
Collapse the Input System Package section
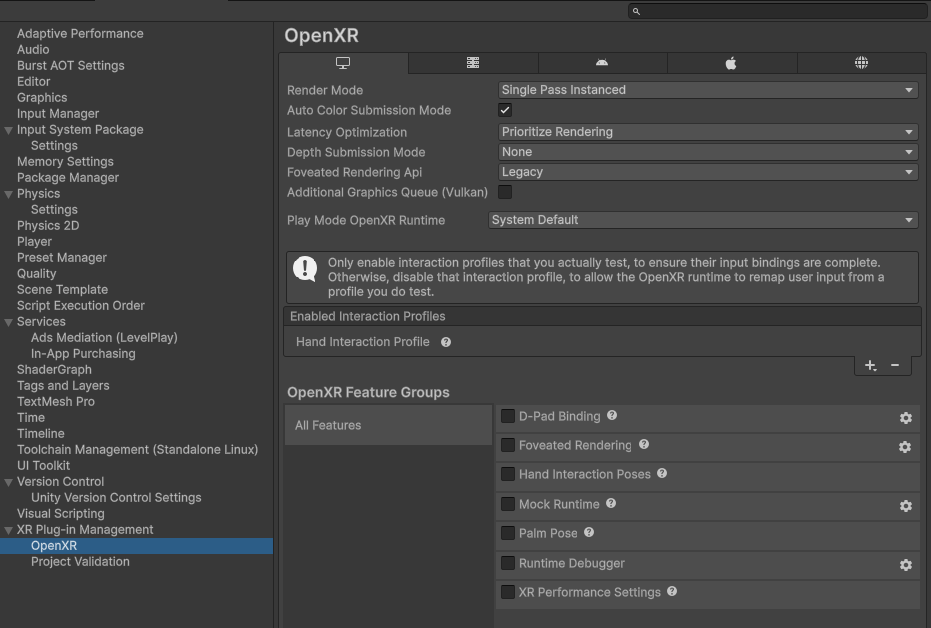[x=8, y=130]
